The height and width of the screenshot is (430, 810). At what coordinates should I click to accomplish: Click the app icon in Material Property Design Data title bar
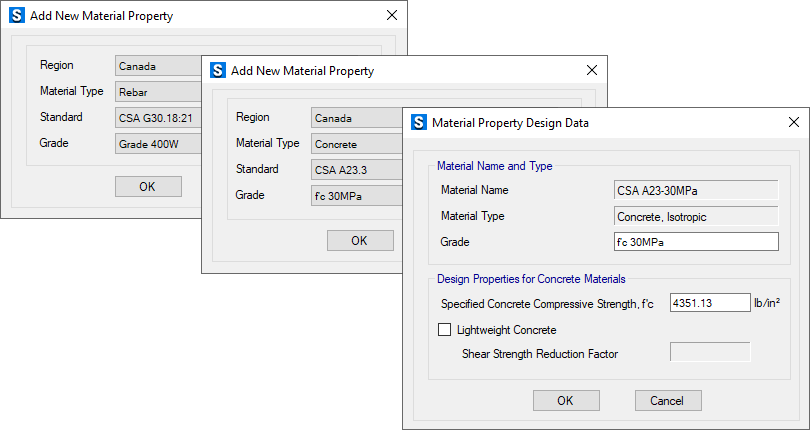point(418,123)
